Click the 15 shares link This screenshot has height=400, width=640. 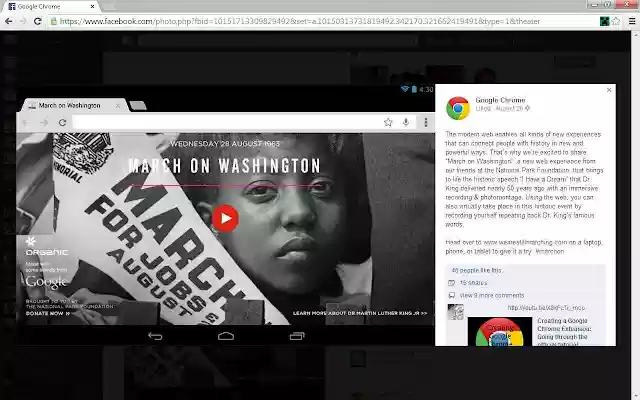473,283
